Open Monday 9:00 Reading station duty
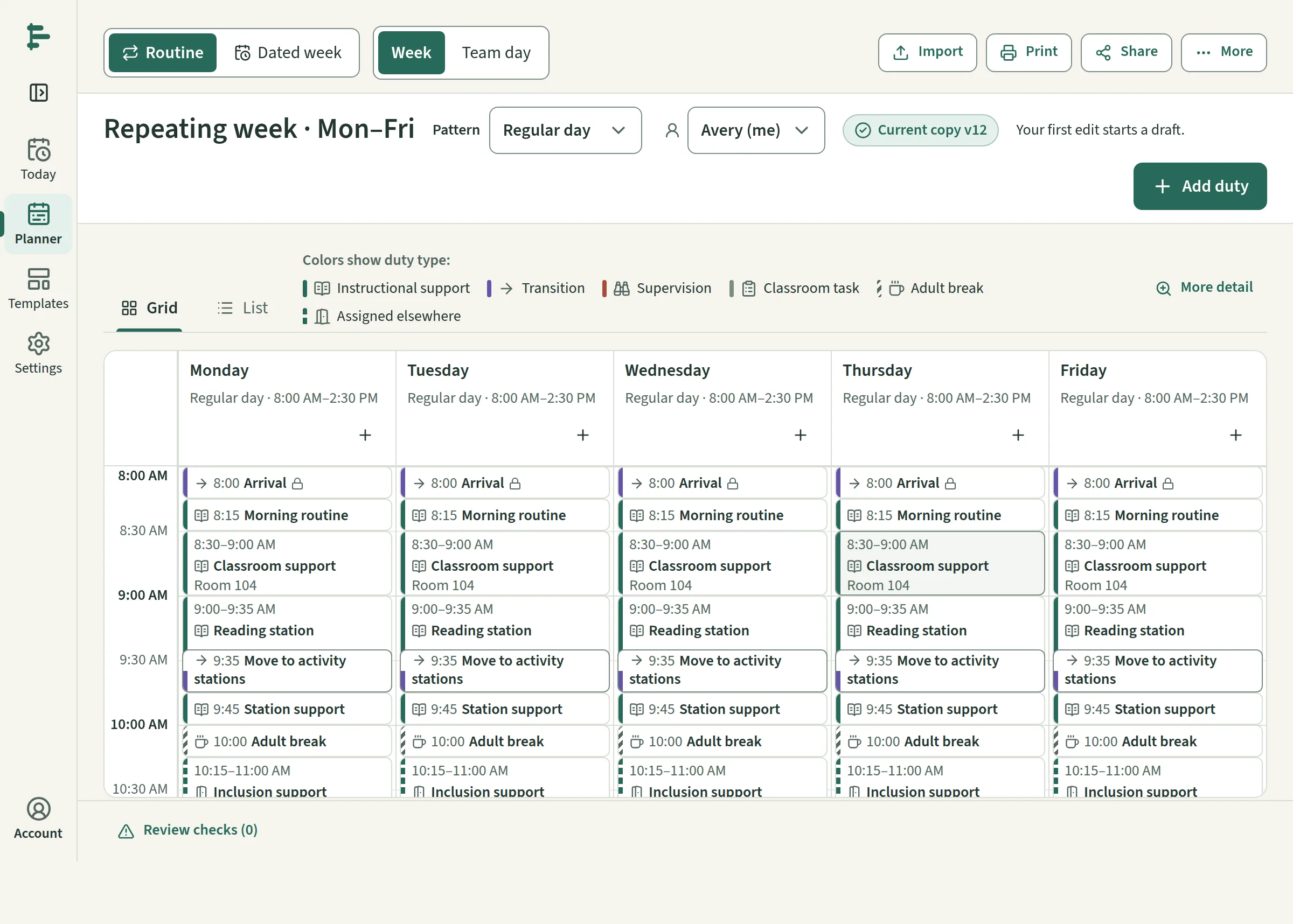 pyautogui.click(x=287, y=622)
